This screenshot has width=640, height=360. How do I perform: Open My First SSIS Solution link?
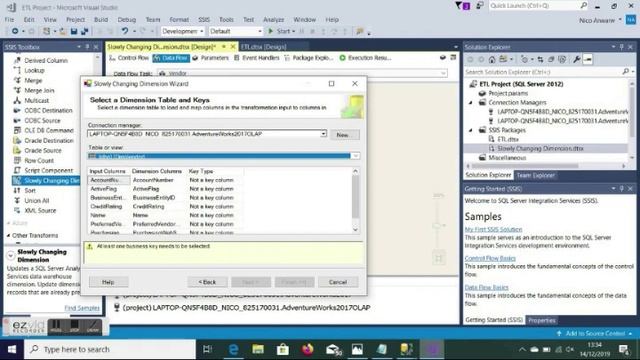493,229
